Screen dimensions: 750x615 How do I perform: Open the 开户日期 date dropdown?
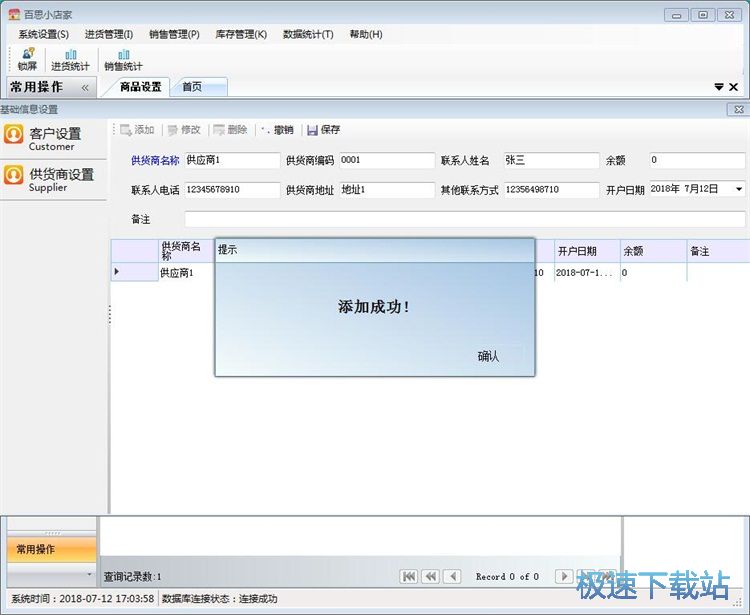739,189
